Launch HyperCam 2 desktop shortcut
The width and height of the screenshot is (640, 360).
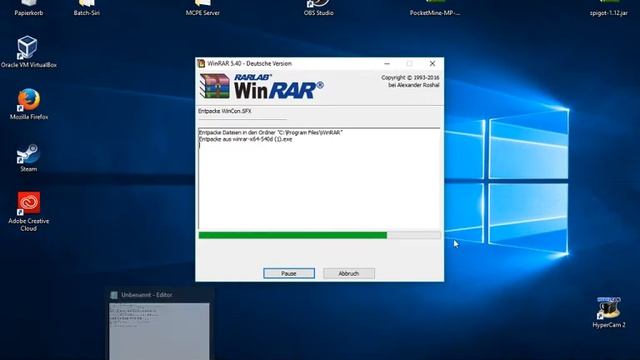609,313
